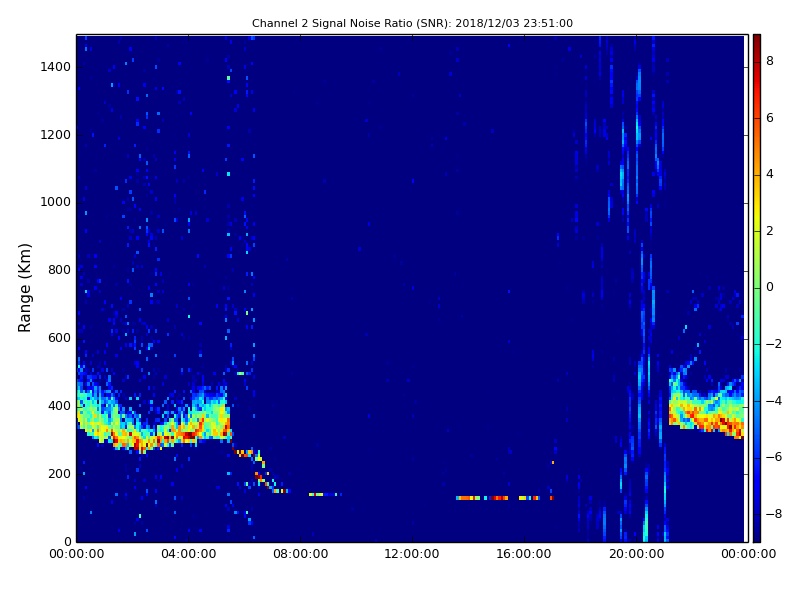Click the 20:00:00 time axis label

[x=636, y=554]
